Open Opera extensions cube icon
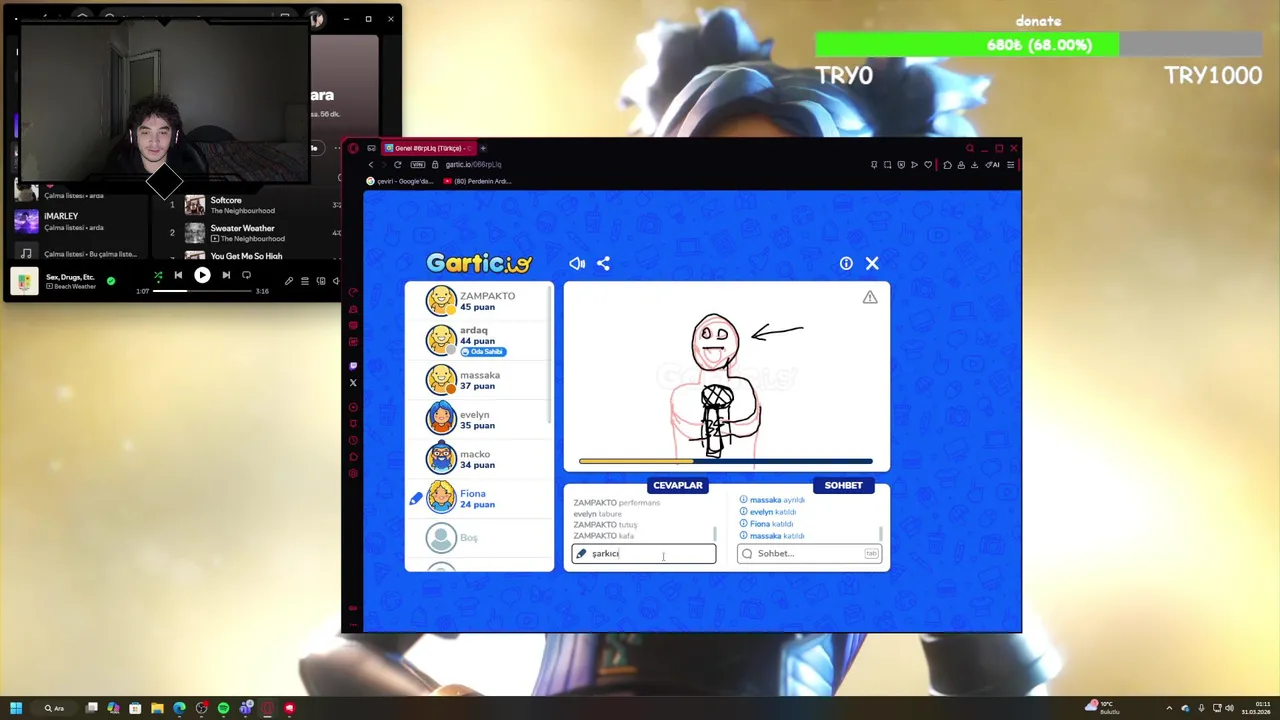The image size is (1280, 720). coord(947,164)
